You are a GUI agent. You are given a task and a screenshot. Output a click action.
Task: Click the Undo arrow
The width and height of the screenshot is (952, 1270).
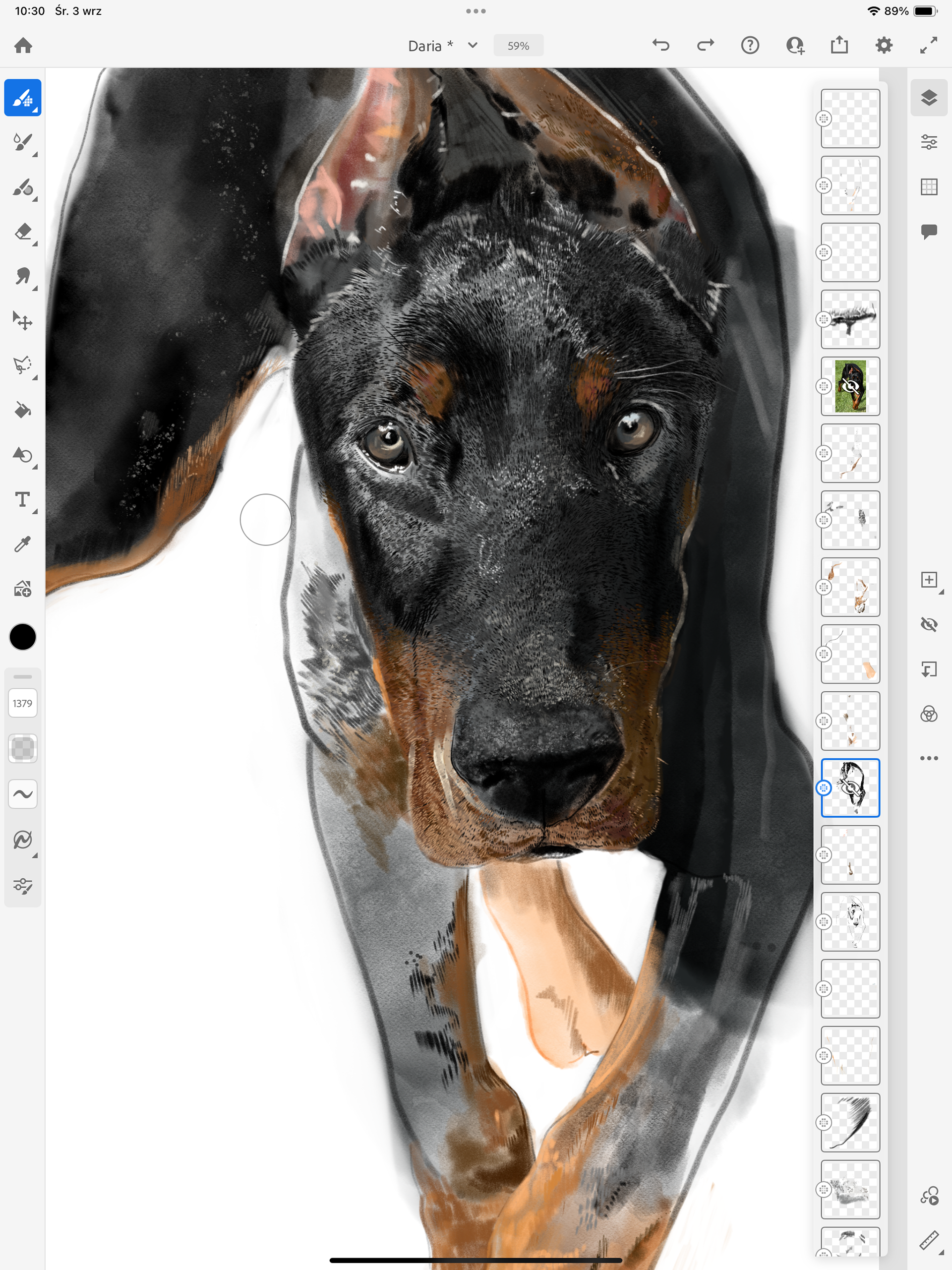point(661,45)
